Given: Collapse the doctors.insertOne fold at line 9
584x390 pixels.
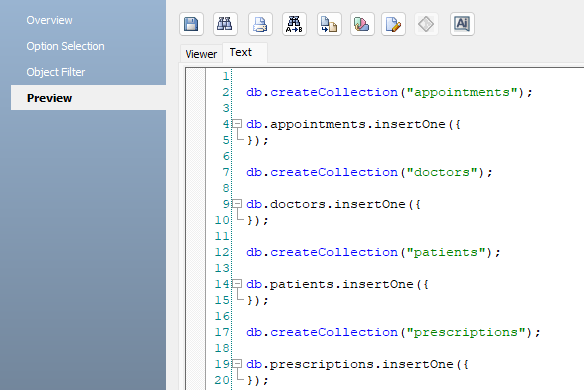Looking at the screenshot, I should tap(237, 204).
